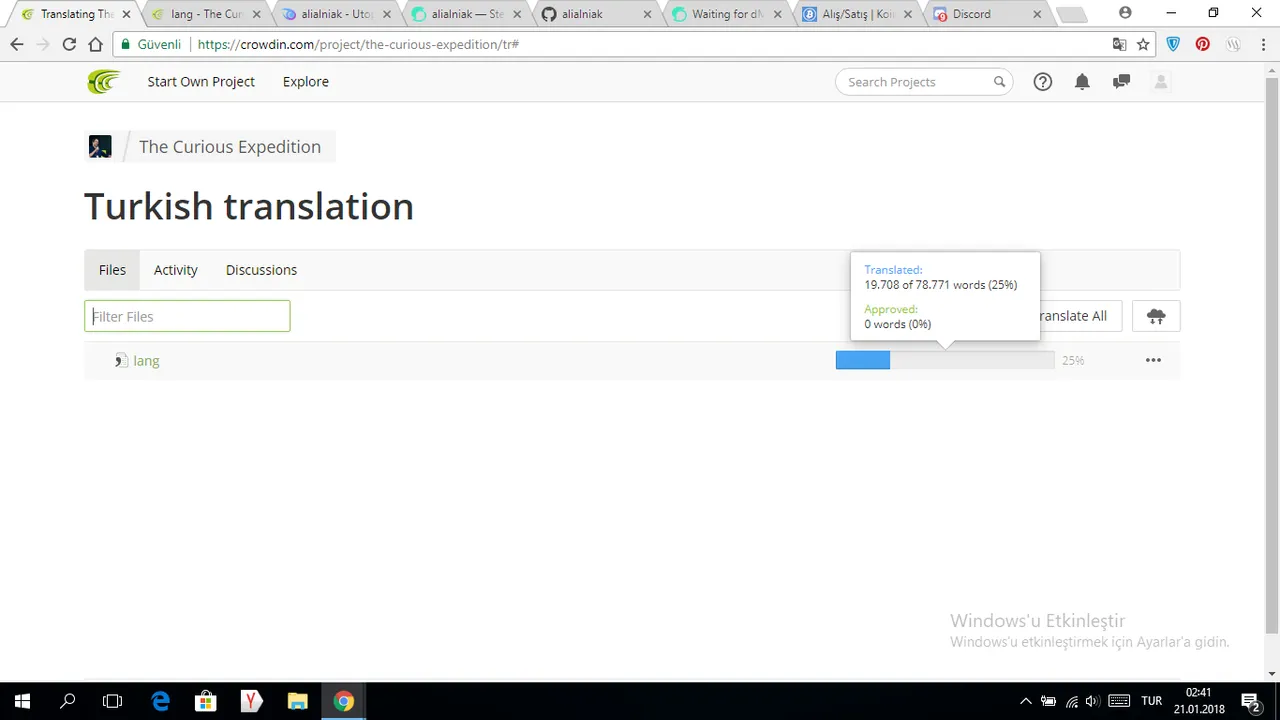Viewport: 1280px width, 720px height.
Task: Click the Chrome taskbar icon
Action: [343, 701]
